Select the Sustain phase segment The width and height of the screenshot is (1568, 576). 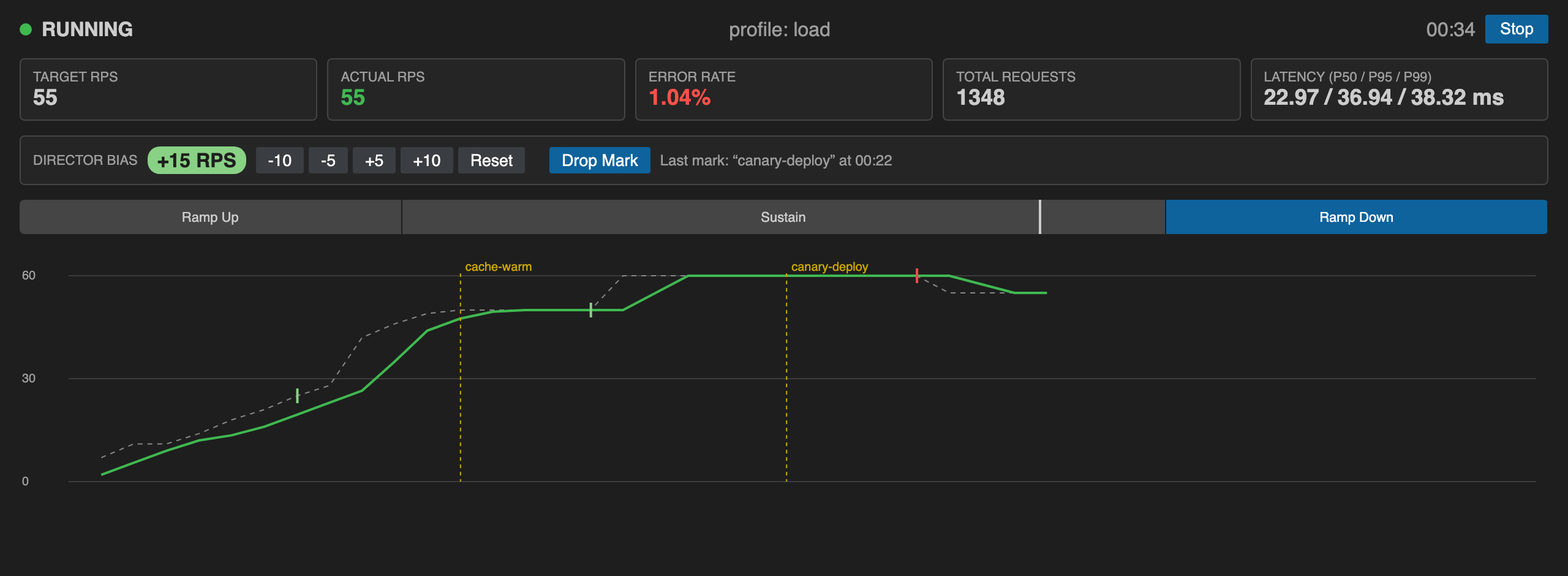783,217
